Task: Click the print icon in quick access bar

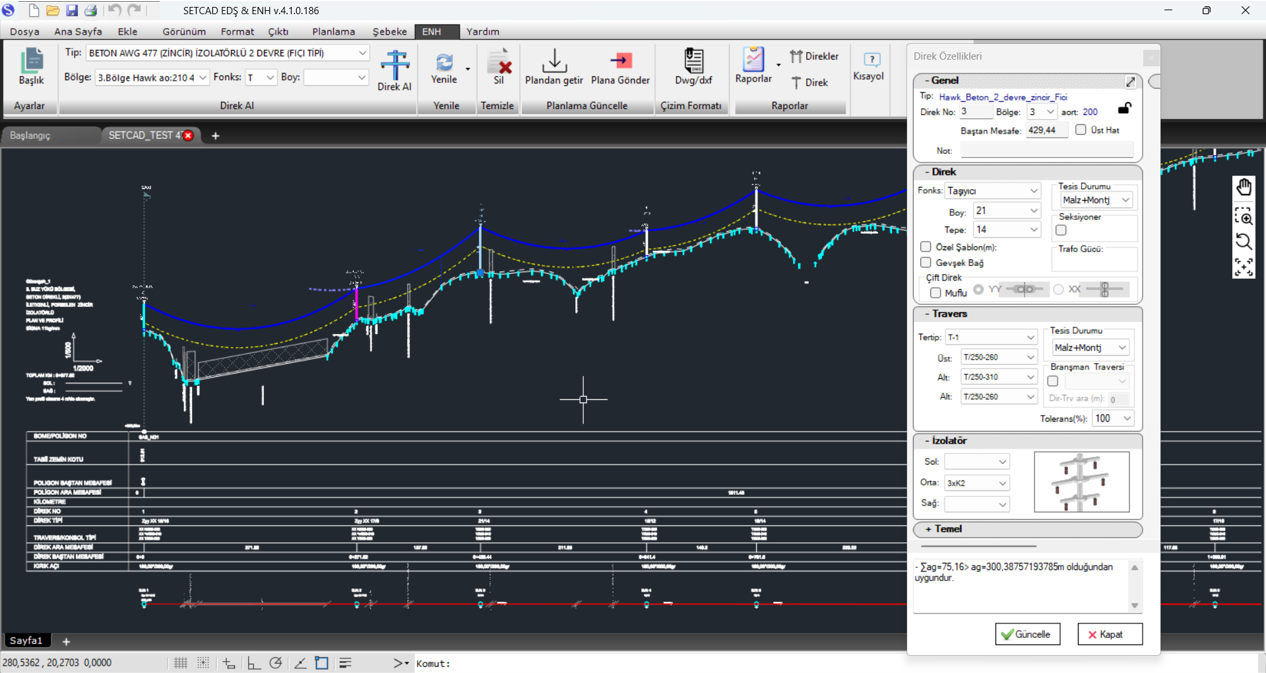Action: click(90, 10)
